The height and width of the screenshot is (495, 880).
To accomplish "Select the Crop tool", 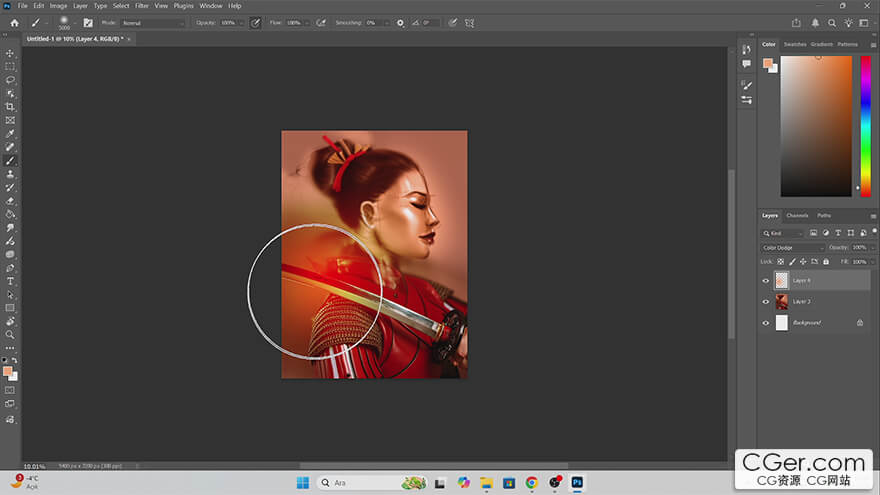I will [10, 107].
